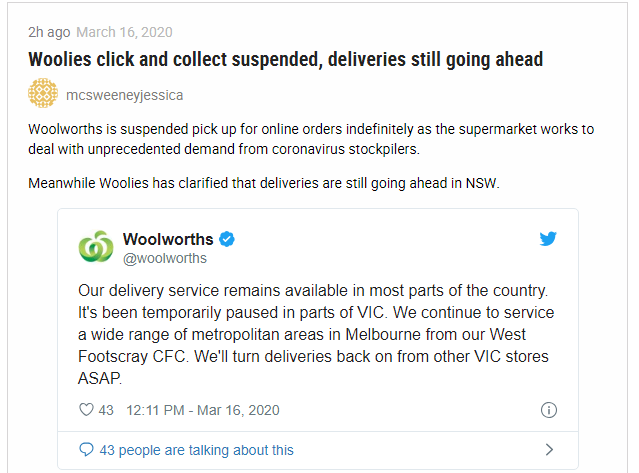Click sentence about deliveries in NSW
639x473 pixels.
tap(264, 183)
